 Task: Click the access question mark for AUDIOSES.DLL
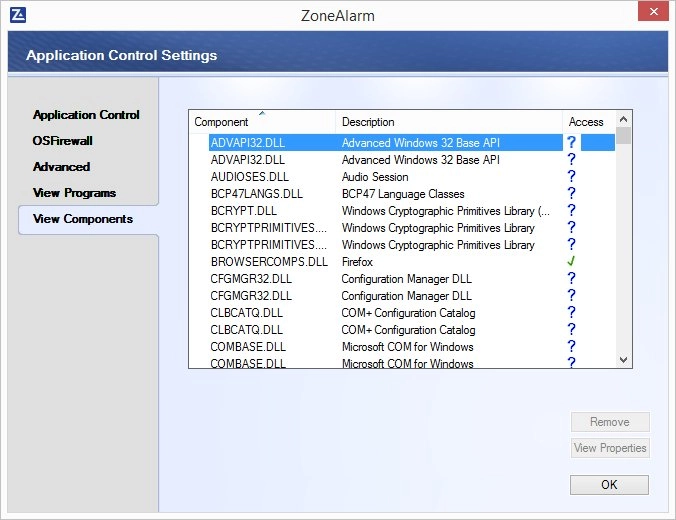[x=571, y=176]
